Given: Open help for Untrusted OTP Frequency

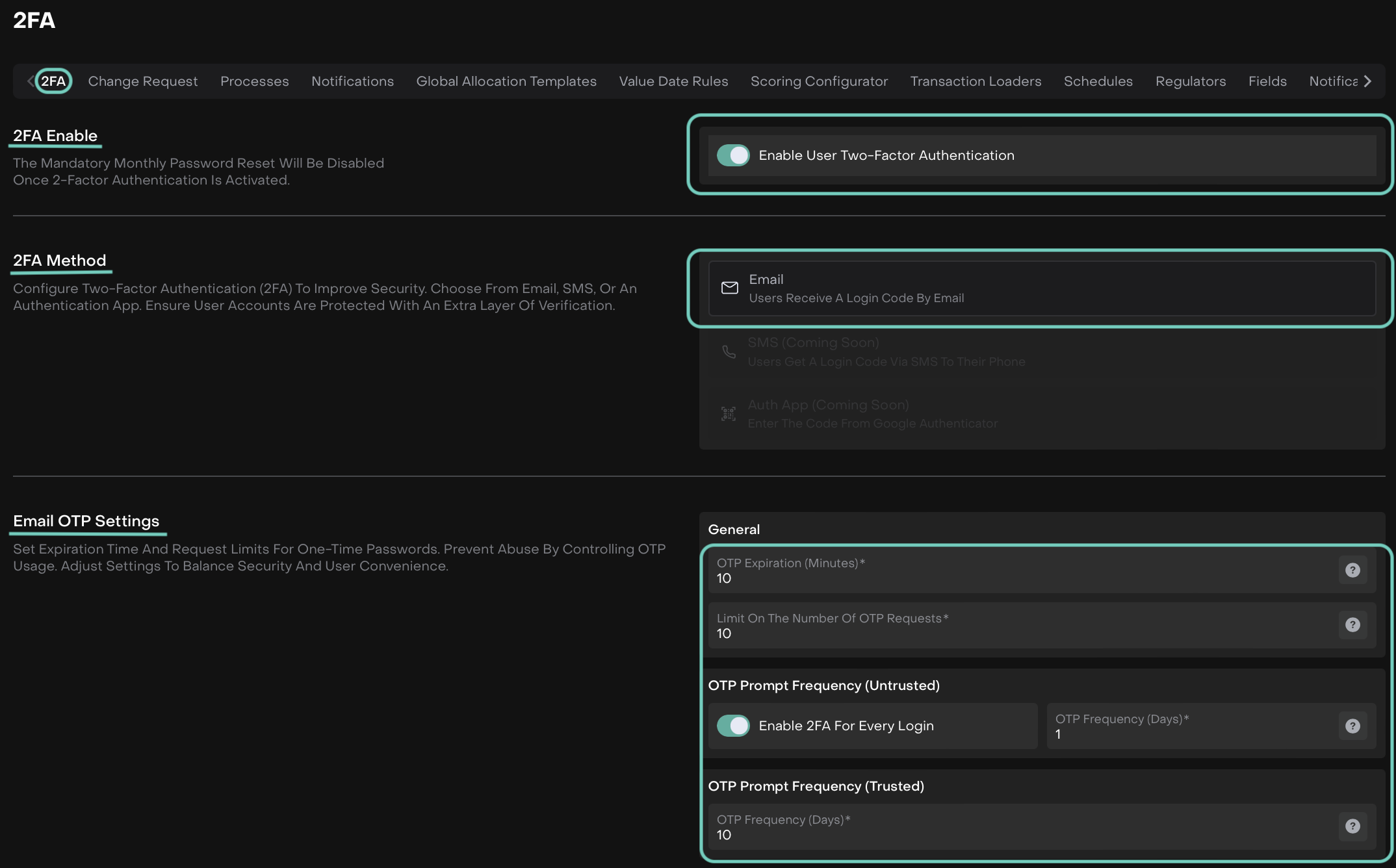Looking at the screenshot, I should [x=1352, y=726].
